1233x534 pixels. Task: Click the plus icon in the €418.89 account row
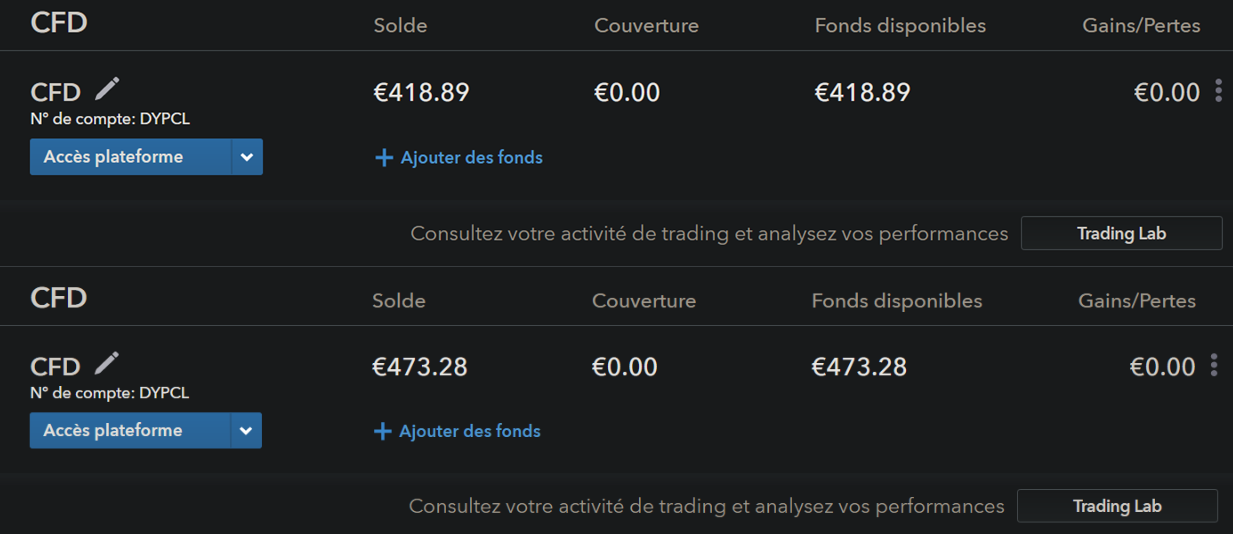click(x=383, y=158)
